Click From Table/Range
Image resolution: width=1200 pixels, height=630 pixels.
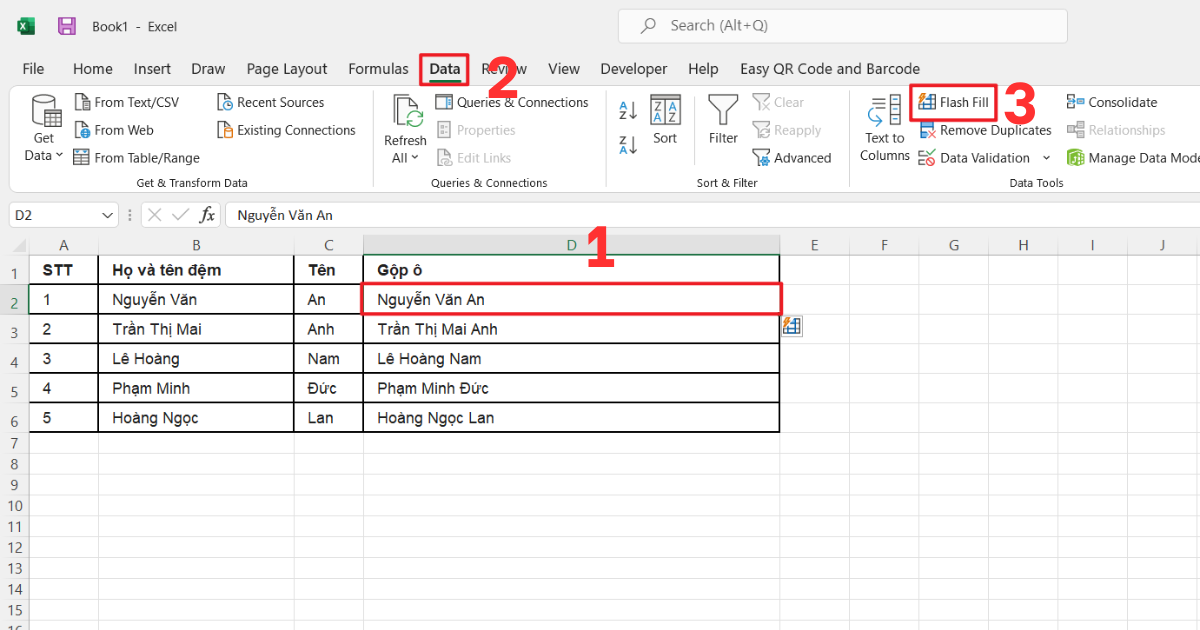point(137,158)
